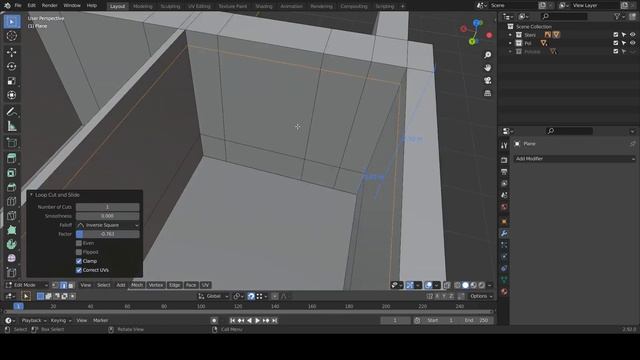
Task: Adjust the Factor slider
Action: click(x=108, y=234)
